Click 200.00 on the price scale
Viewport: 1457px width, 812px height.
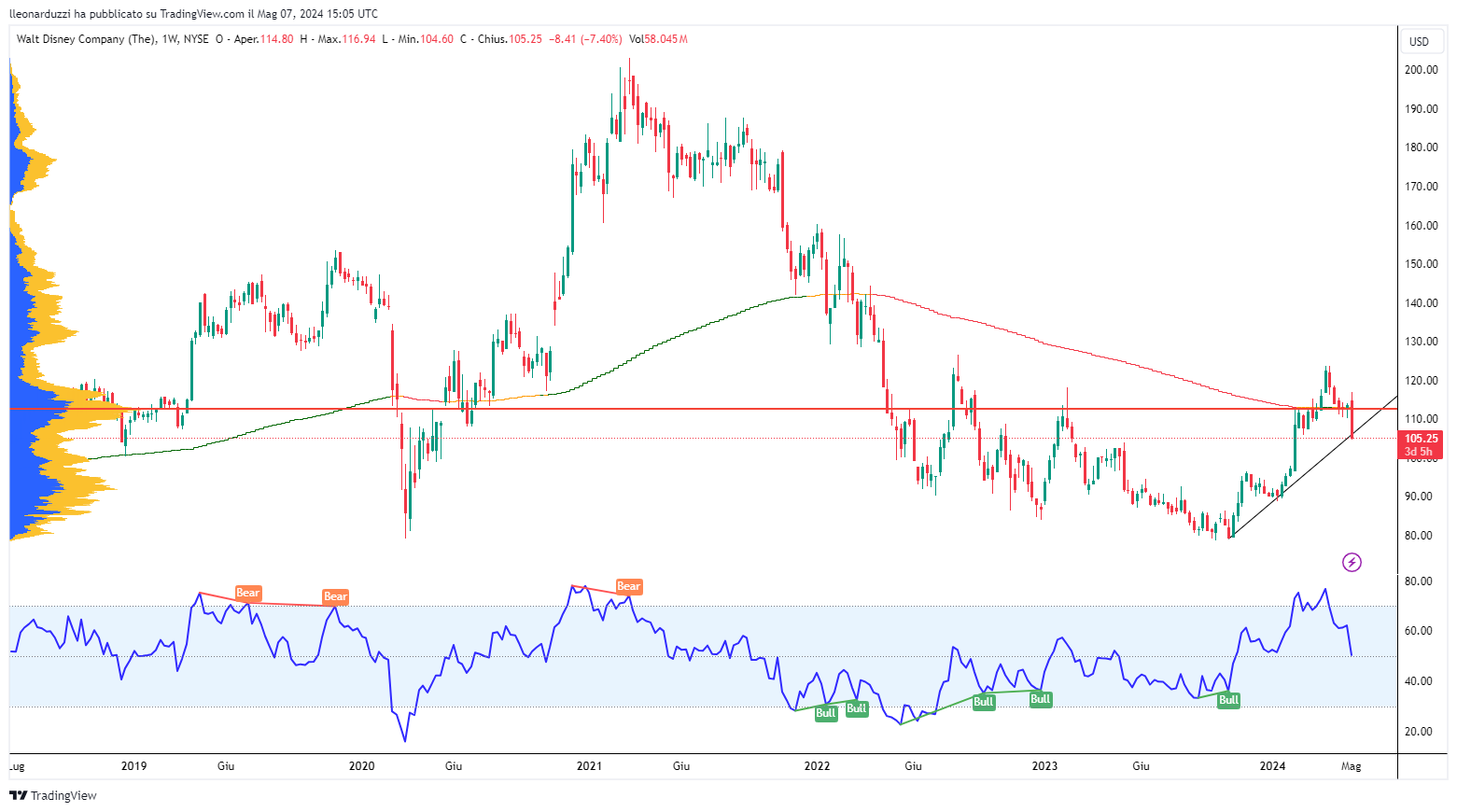pyautogui.click(x=1421, y=70)
